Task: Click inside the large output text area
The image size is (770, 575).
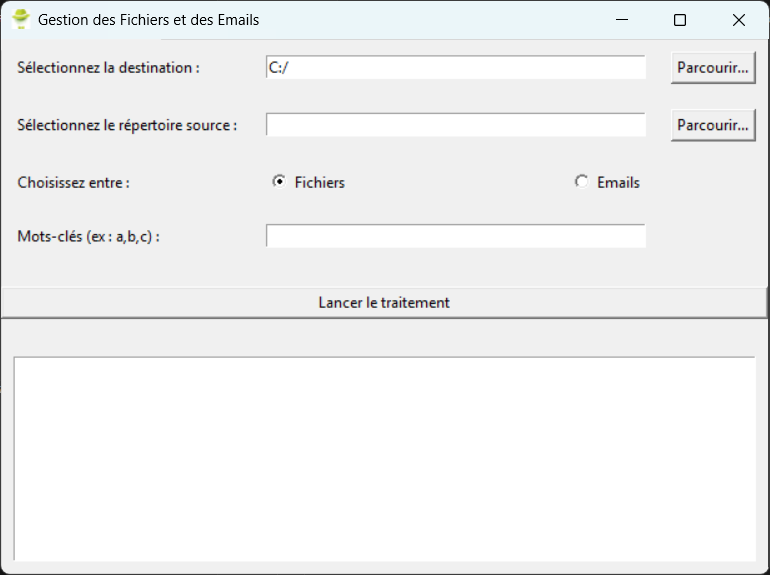Action: pos(385,459)
